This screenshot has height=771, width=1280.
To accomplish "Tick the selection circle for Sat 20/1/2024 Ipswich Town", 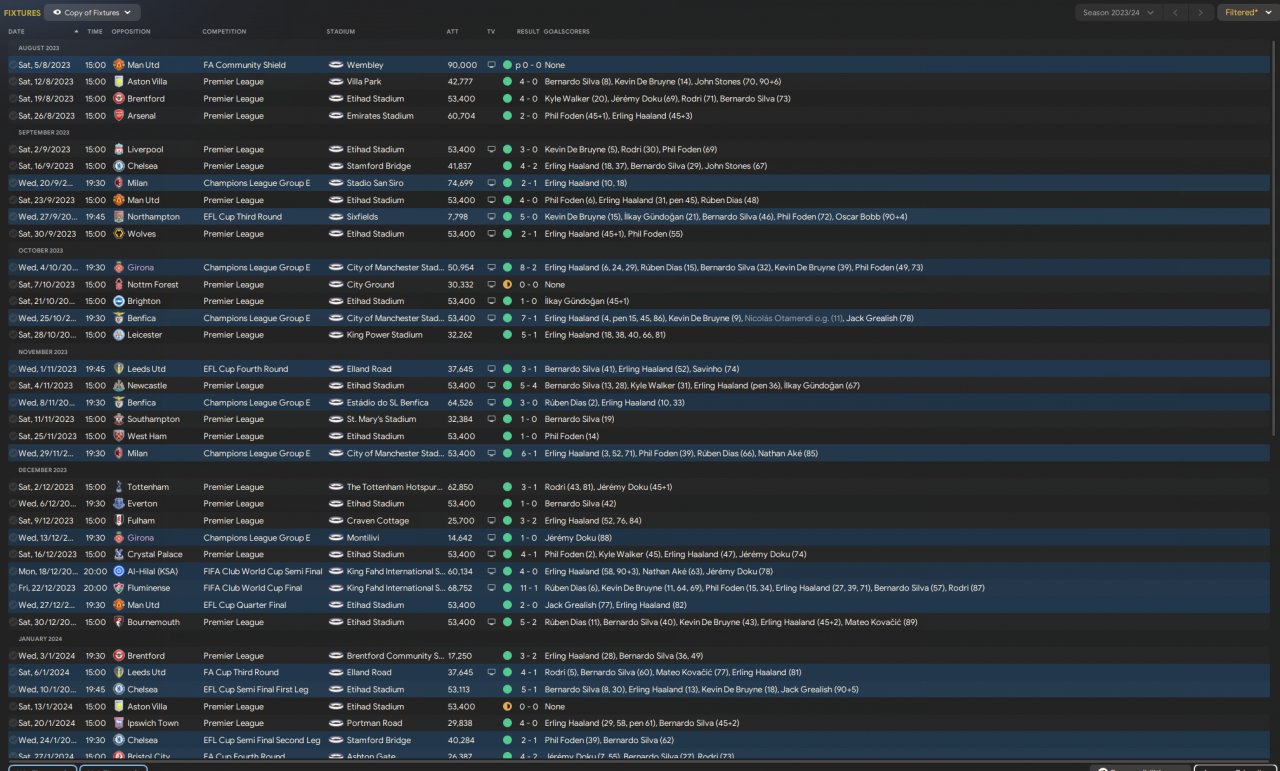I will (13, 723).
